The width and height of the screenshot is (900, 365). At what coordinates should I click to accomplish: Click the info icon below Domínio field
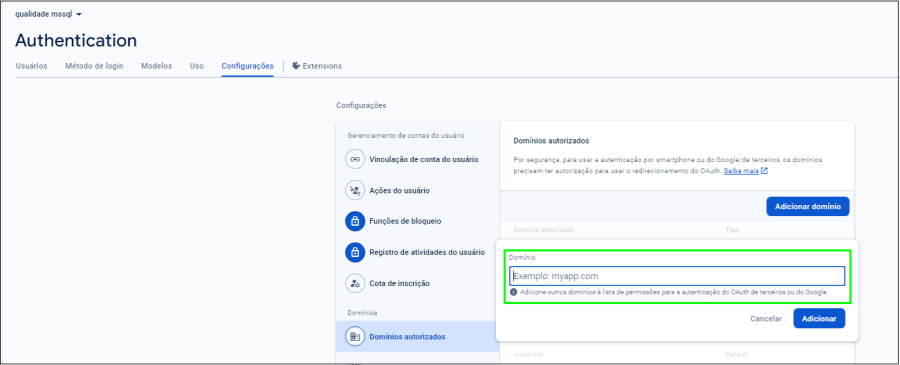coord(513,292)
